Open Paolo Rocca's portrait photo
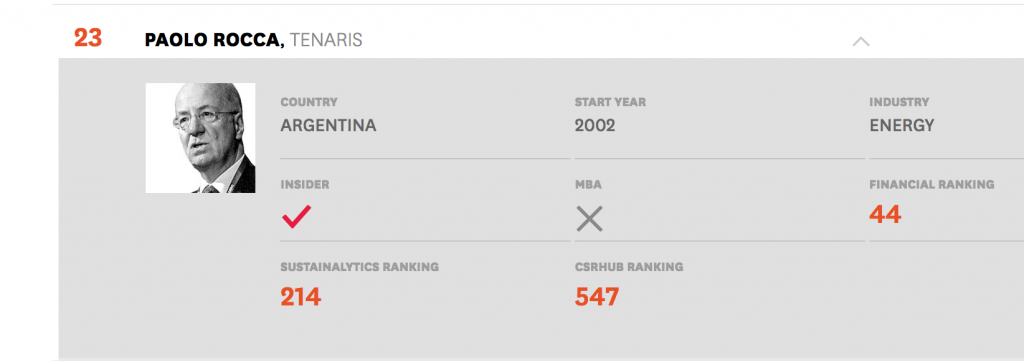The width and height of the screenshot is (1024, 361). coord(200,138)
